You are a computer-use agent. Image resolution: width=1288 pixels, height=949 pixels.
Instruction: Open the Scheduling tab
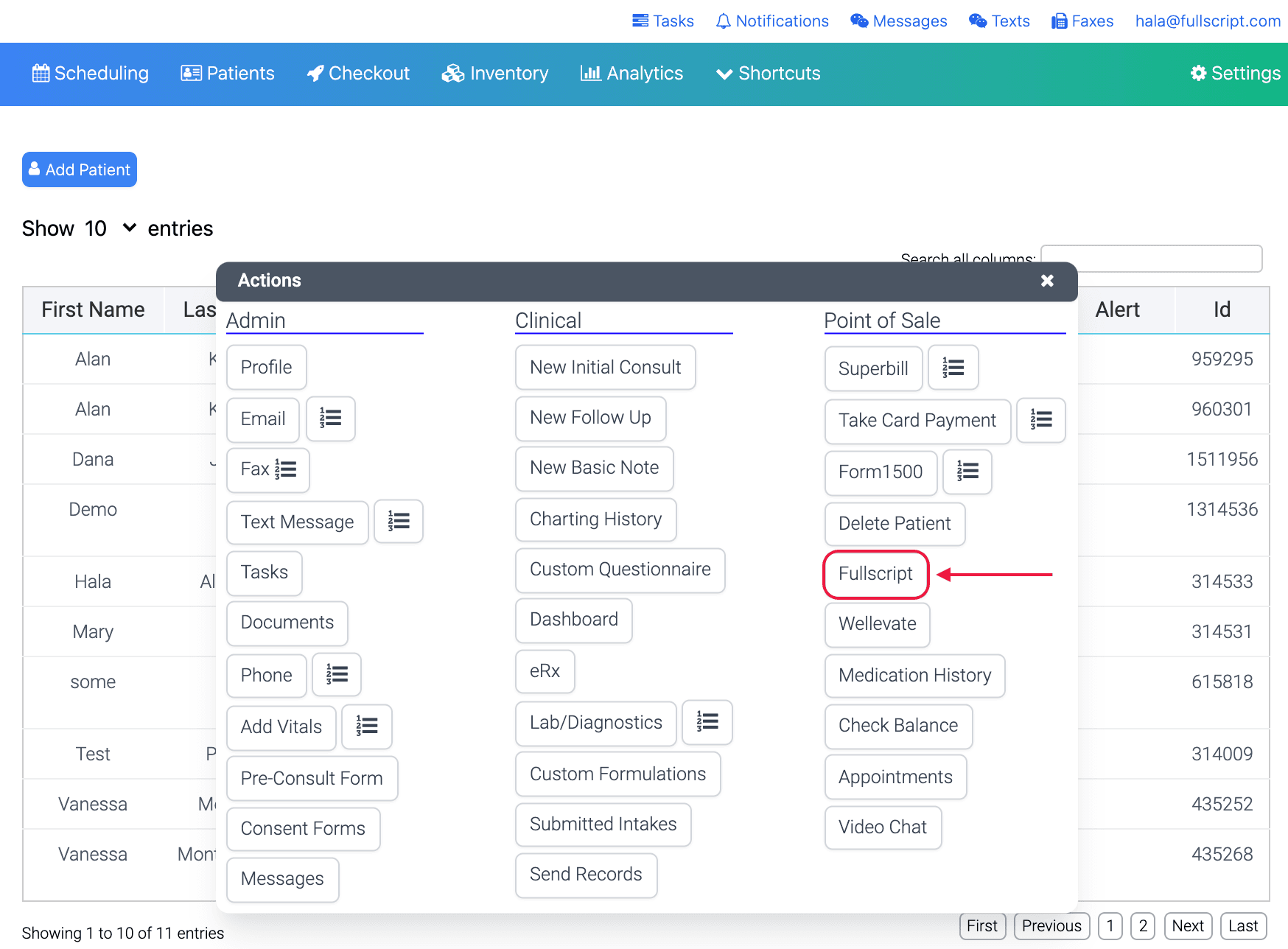(x=91, y=74)
